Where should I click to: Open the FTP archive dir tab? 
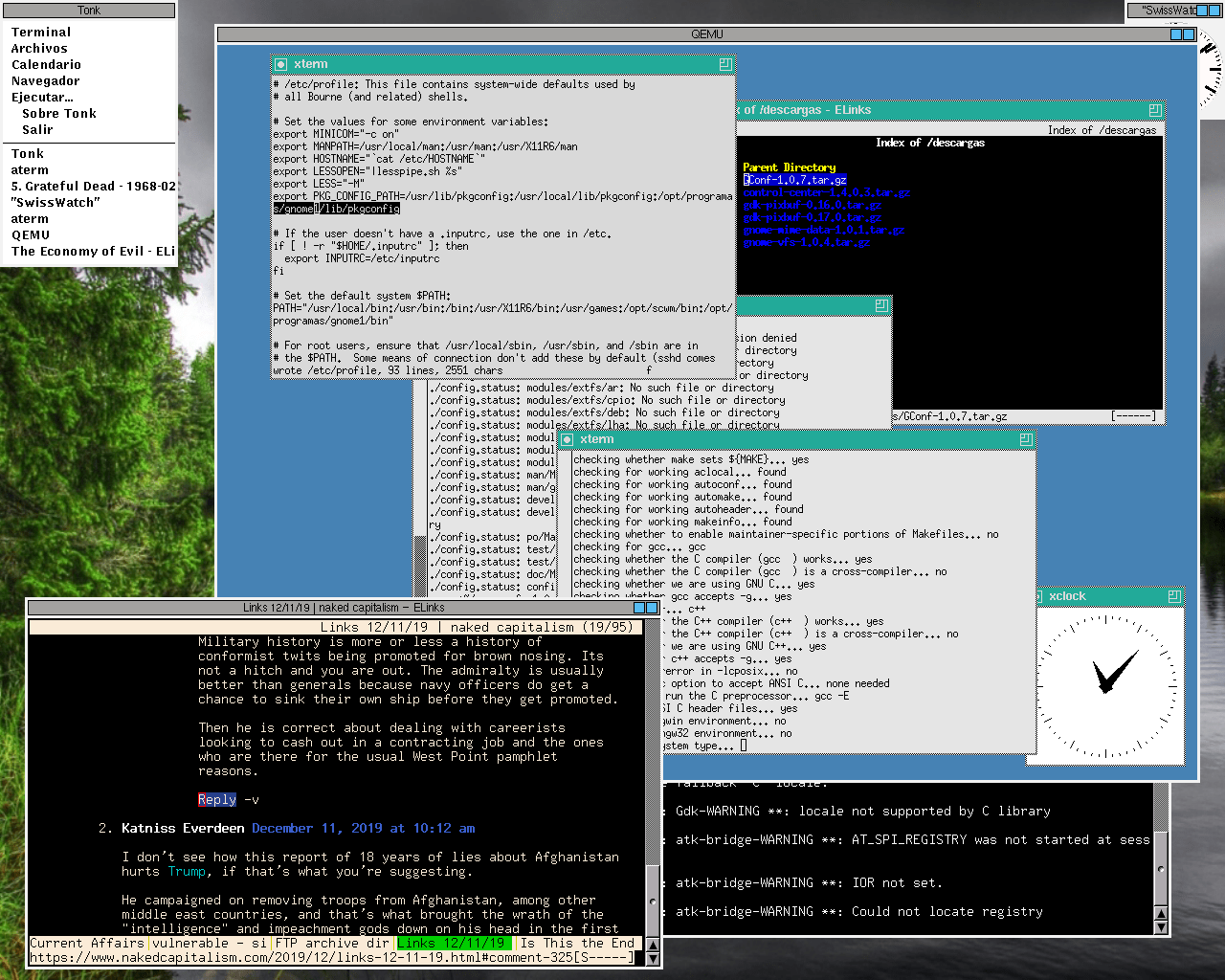[332, 943]
